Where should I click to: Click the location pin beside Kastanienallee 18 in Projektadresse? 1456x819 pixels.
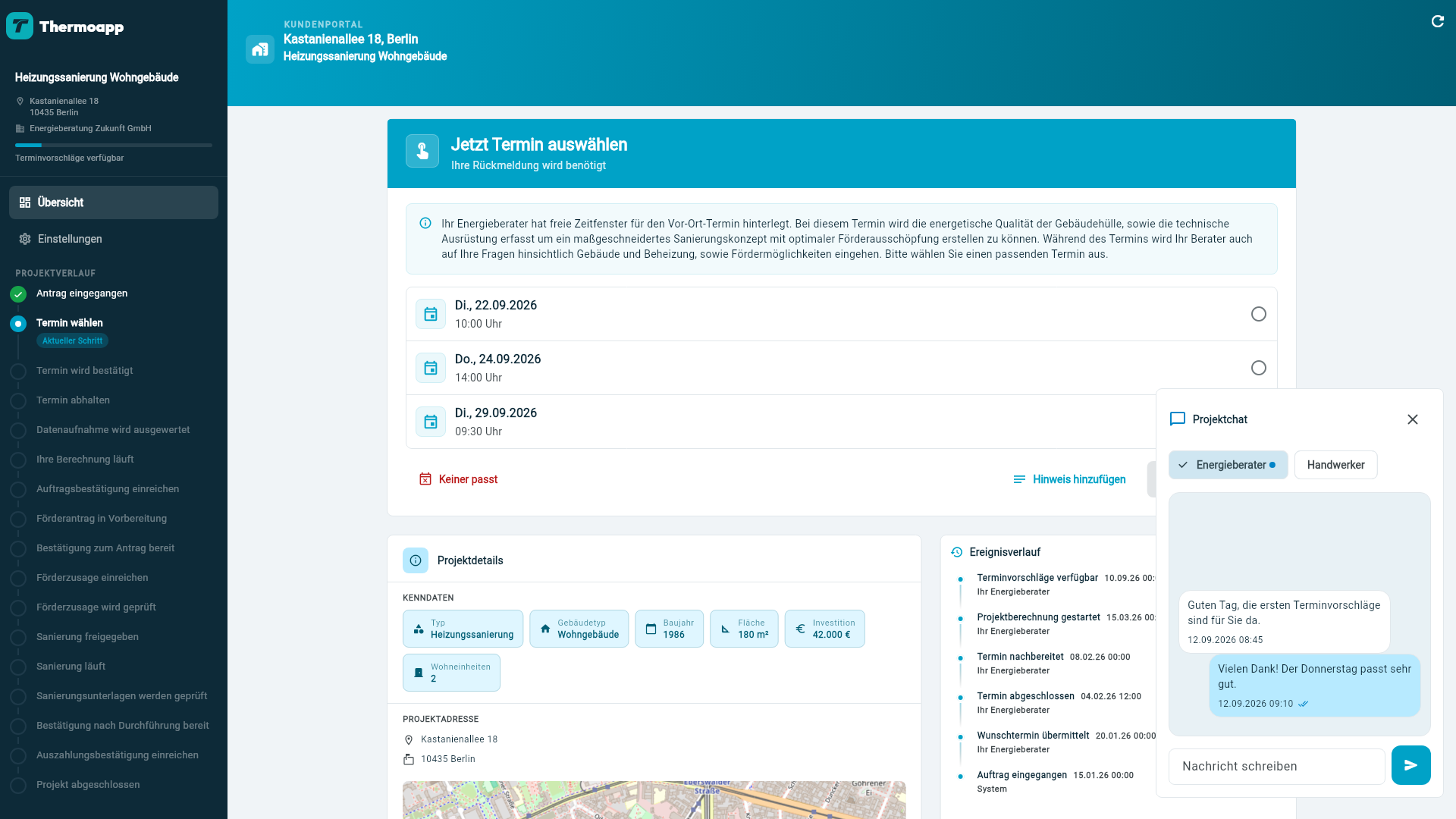(x=409, y=739)
